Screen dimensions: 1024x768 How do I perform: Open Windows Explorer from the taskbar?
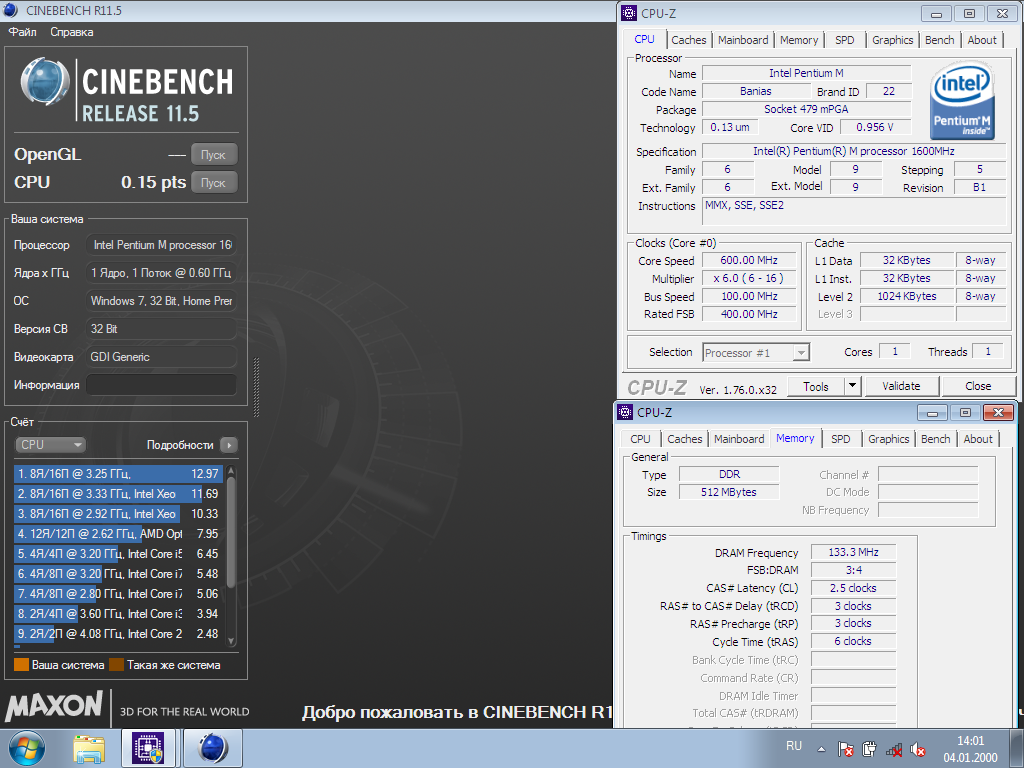89,749
